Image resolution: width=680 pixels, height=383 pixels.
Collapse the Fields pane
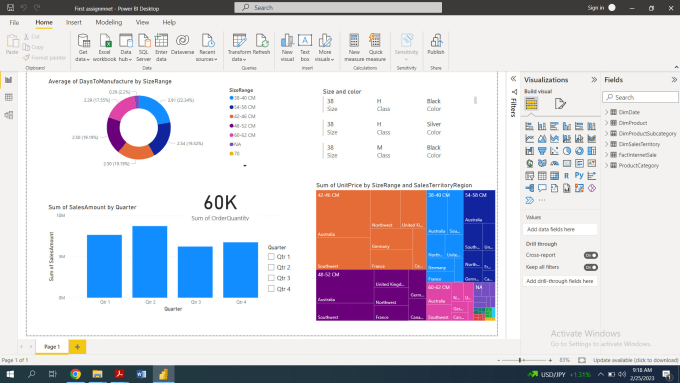[674, 80]
